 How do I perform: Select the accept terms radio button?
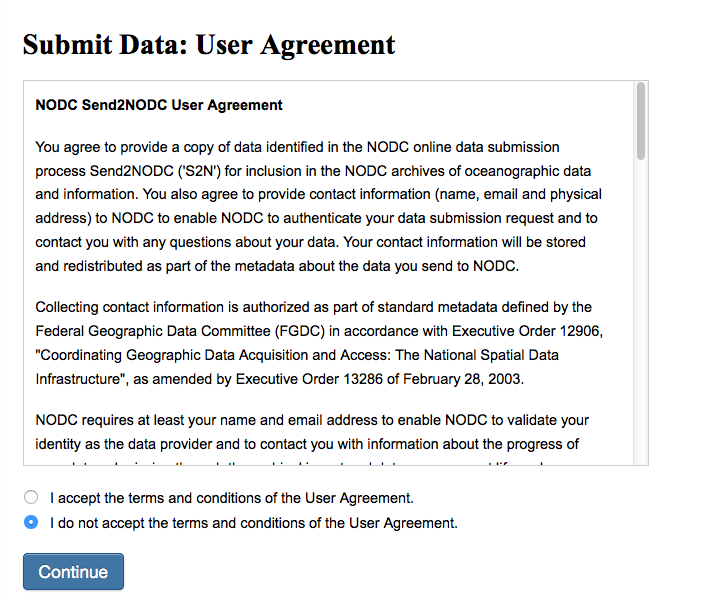click(x=31, y=497)
